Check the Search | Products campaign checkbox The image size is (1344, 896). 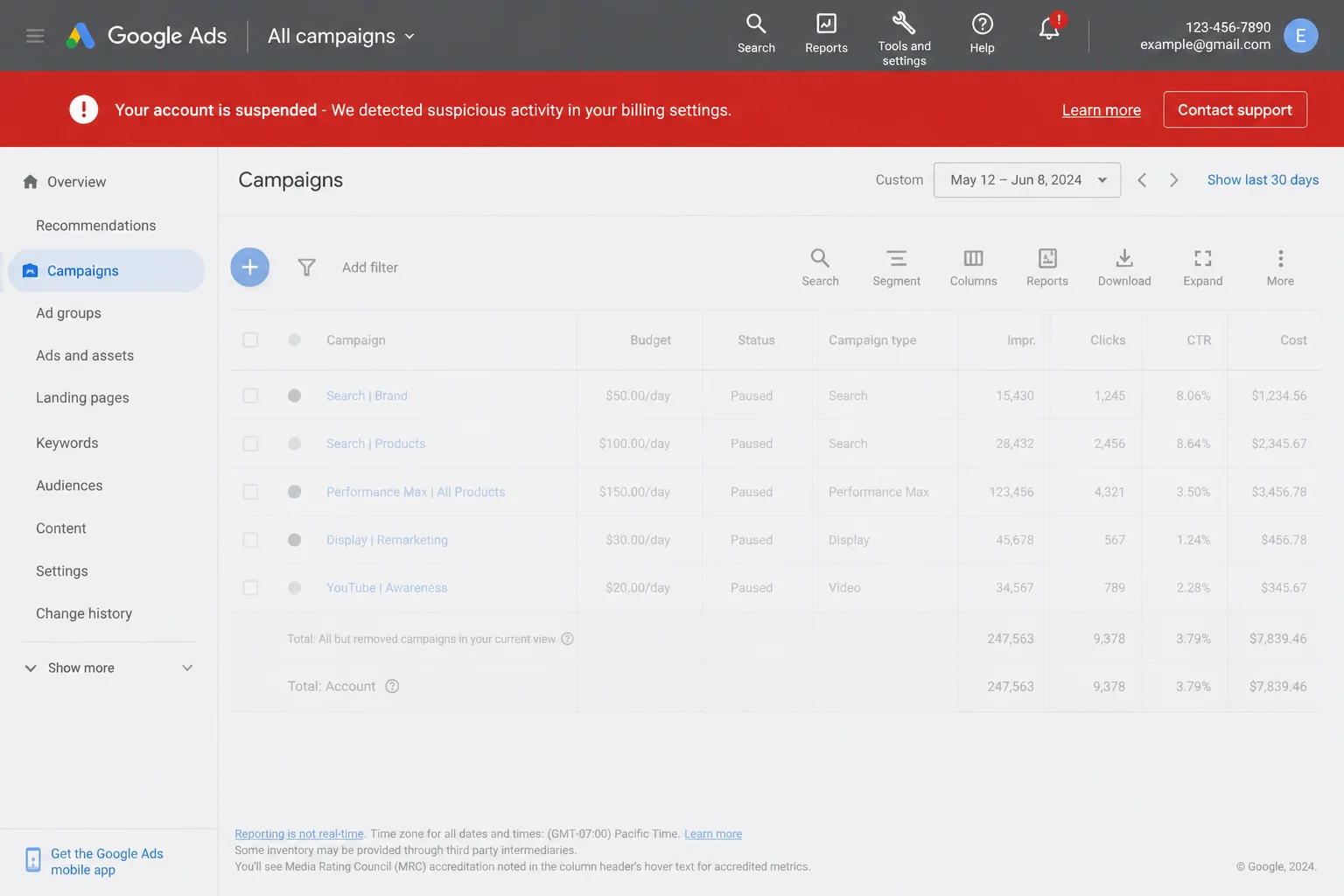point(250,444)
